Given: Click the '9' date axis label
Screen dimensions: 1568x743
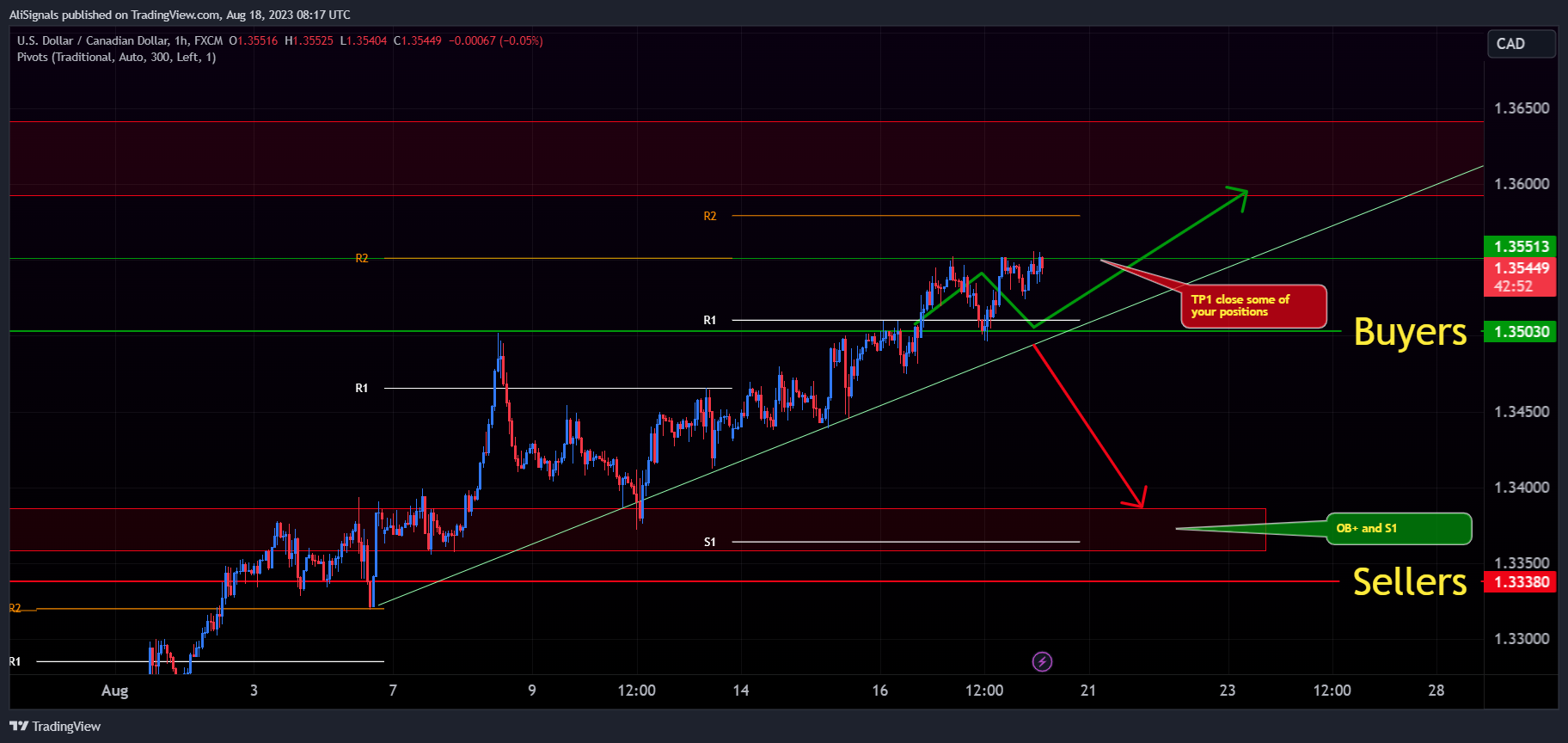Looking at the screenshot, I should pyautogui.click(x=532, y=691).
